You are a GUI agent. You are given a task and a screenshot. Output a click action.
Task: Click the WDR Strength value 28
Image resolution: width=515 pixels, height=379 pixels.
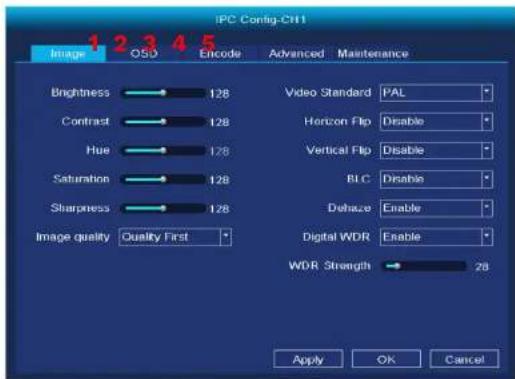pyautogui.click(x=482, y=267)
